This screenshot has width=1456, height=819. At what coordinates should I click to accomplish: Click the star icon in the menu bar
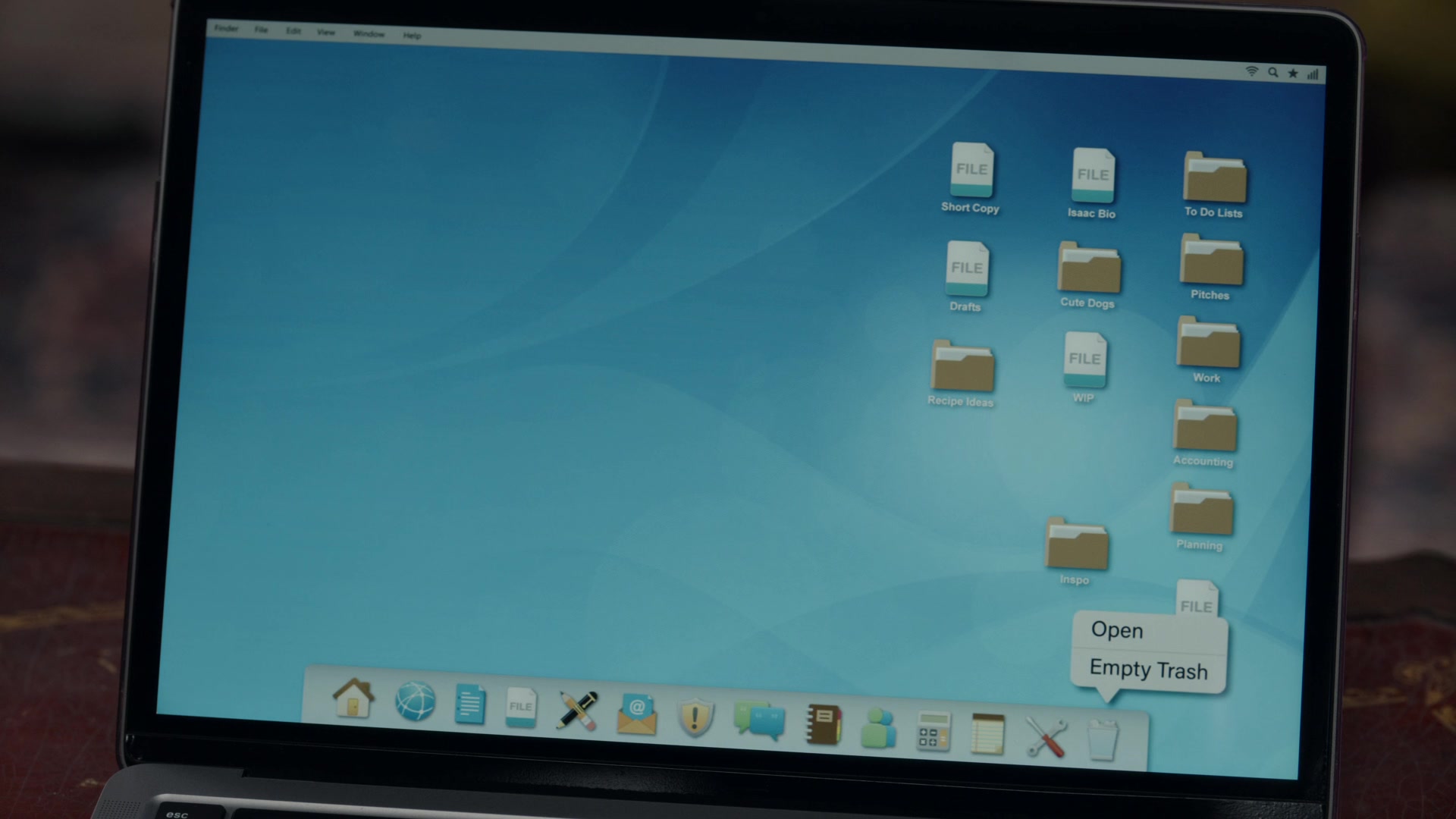1293,74
